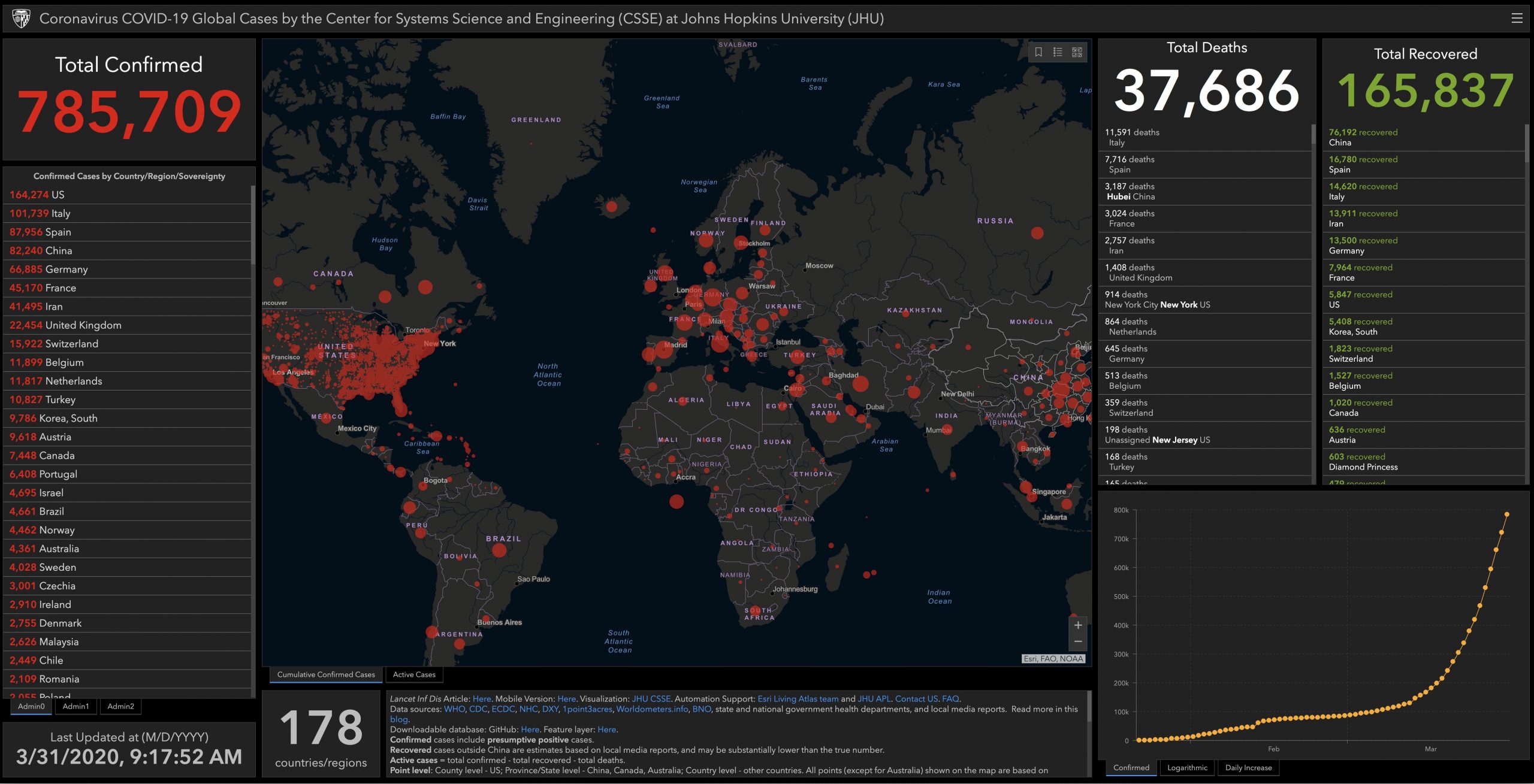Select the "82,240 China" row
The image size is (1534, 784).
click(127, 250)
